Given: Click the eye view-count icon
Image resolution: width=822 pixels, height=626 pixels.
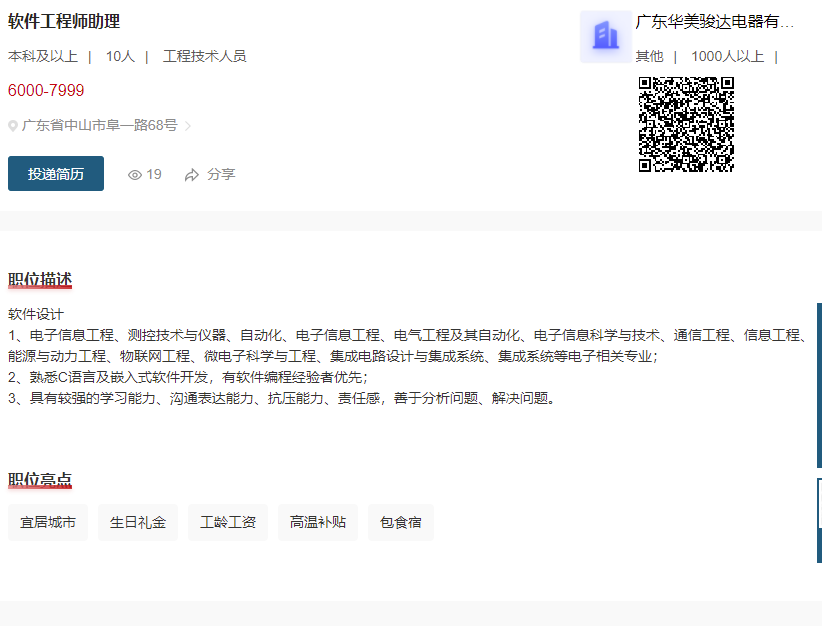Looking at the screenshot, I should pos(135,175).
